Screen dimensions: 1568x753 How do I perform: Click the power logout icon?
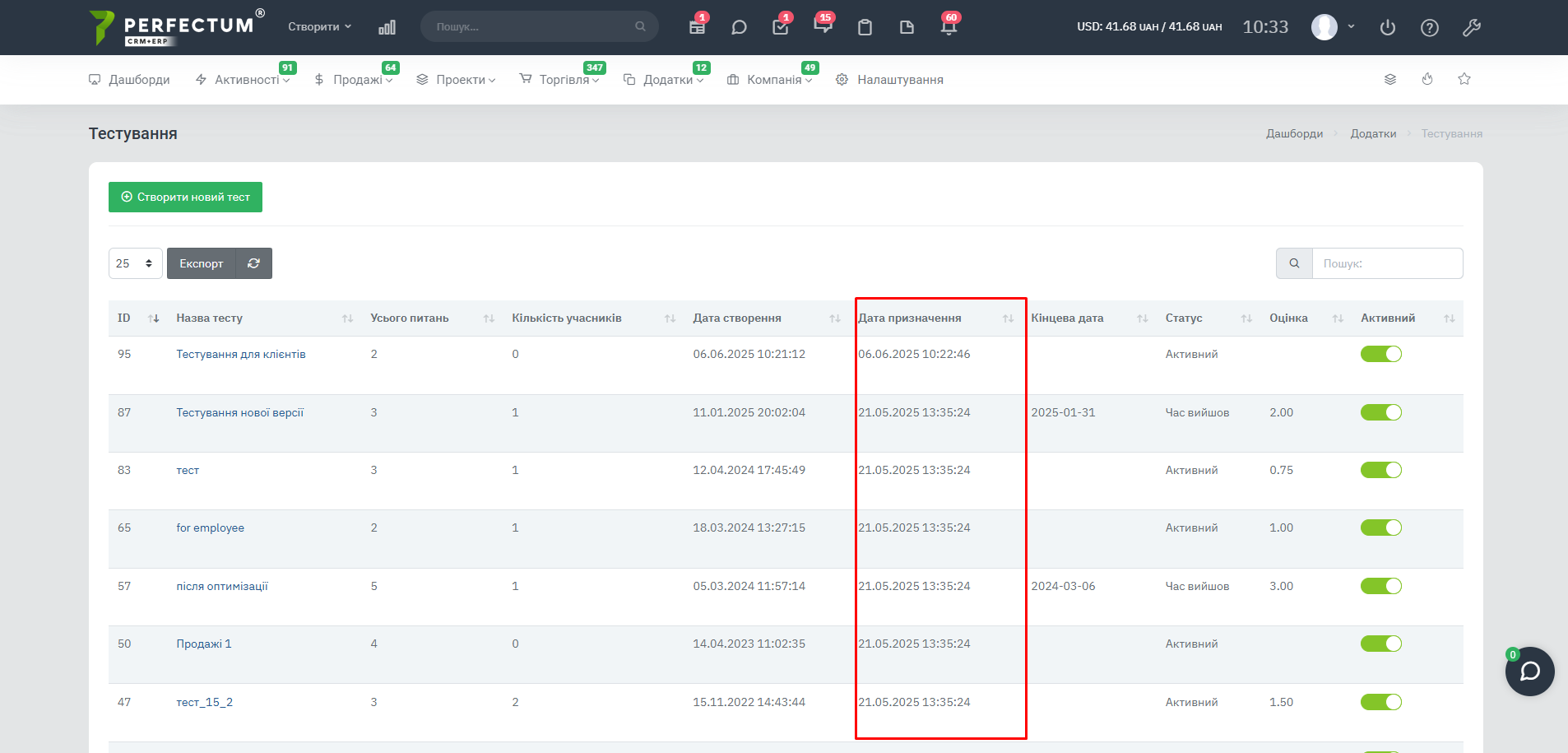(x=1387, y=27)
